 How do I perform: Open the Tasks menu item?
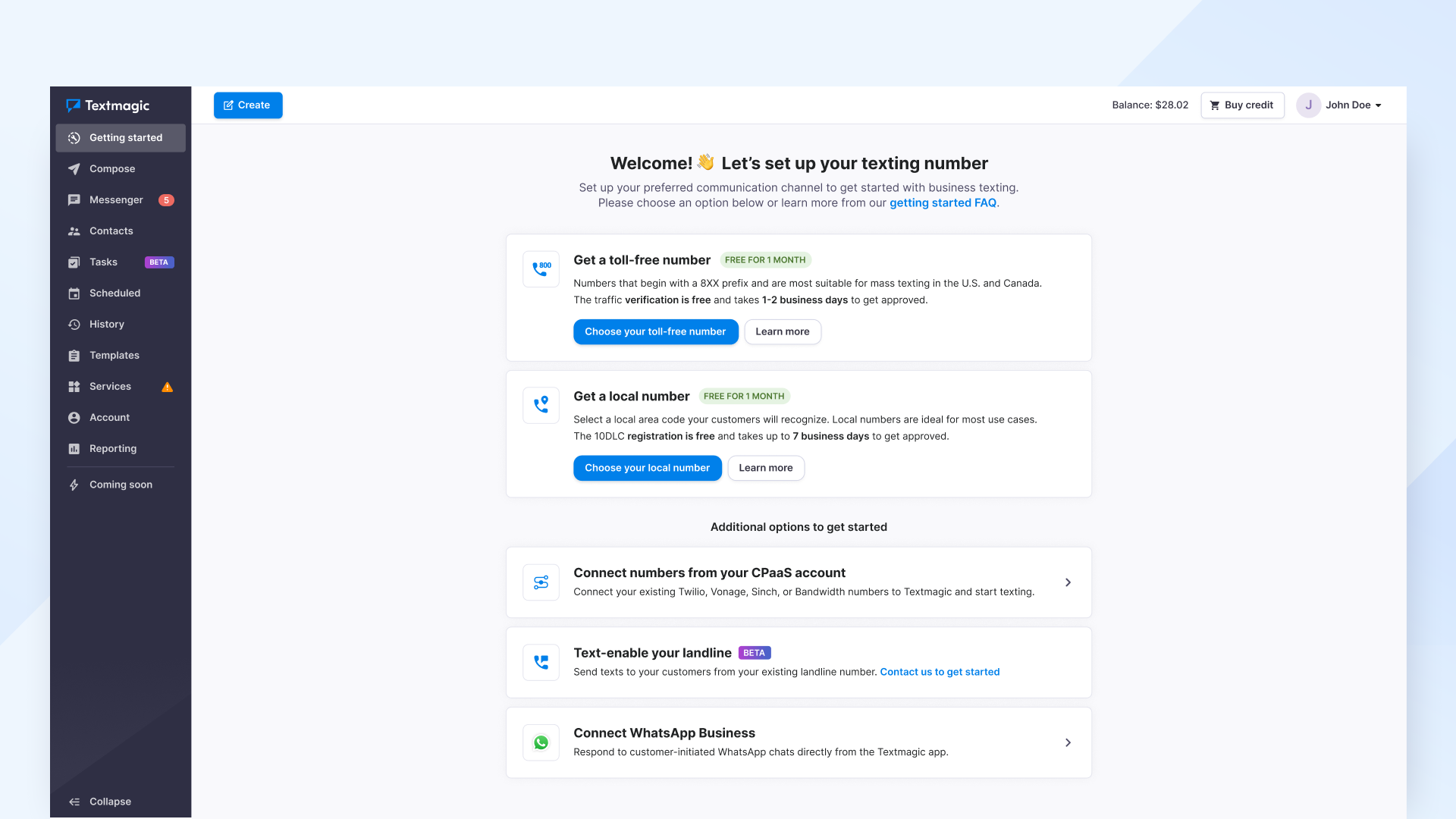tap(121, 262)
